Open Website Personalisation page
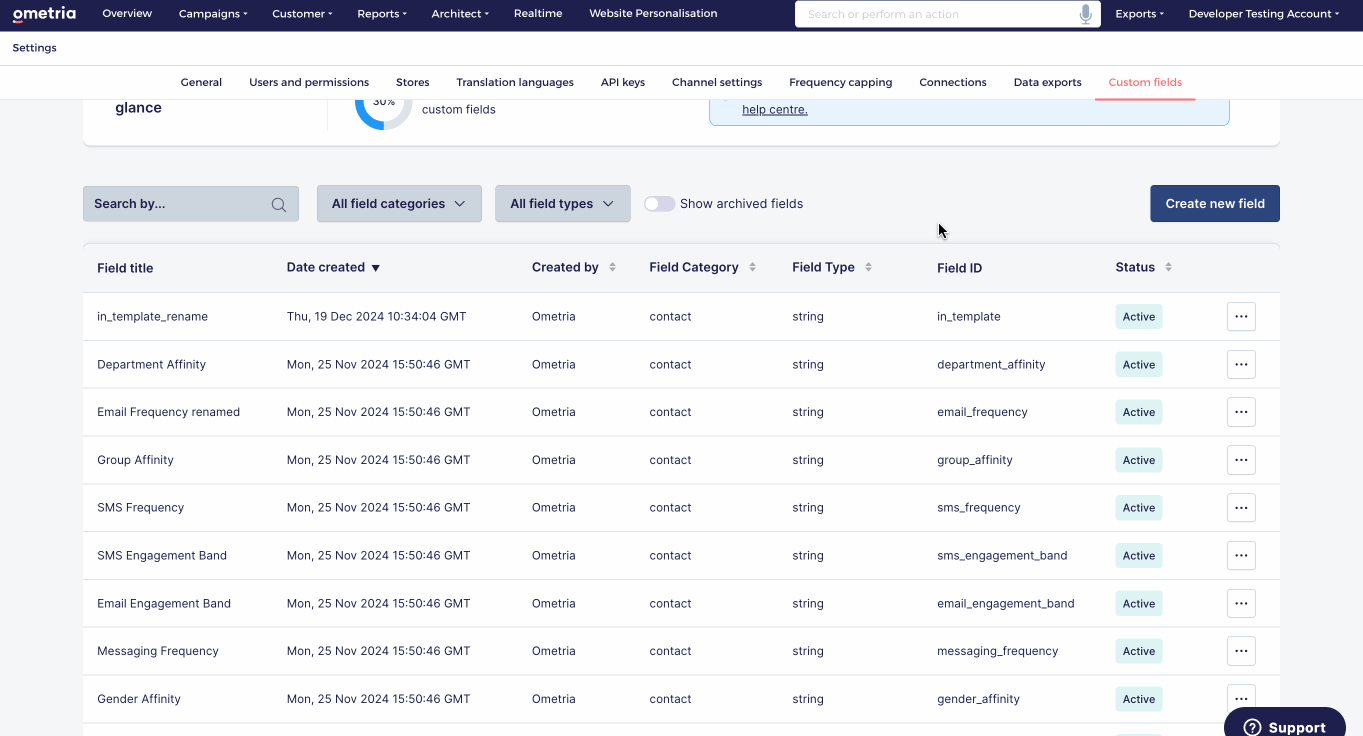This screenshot has height=736, width=1363. point(653,14)
